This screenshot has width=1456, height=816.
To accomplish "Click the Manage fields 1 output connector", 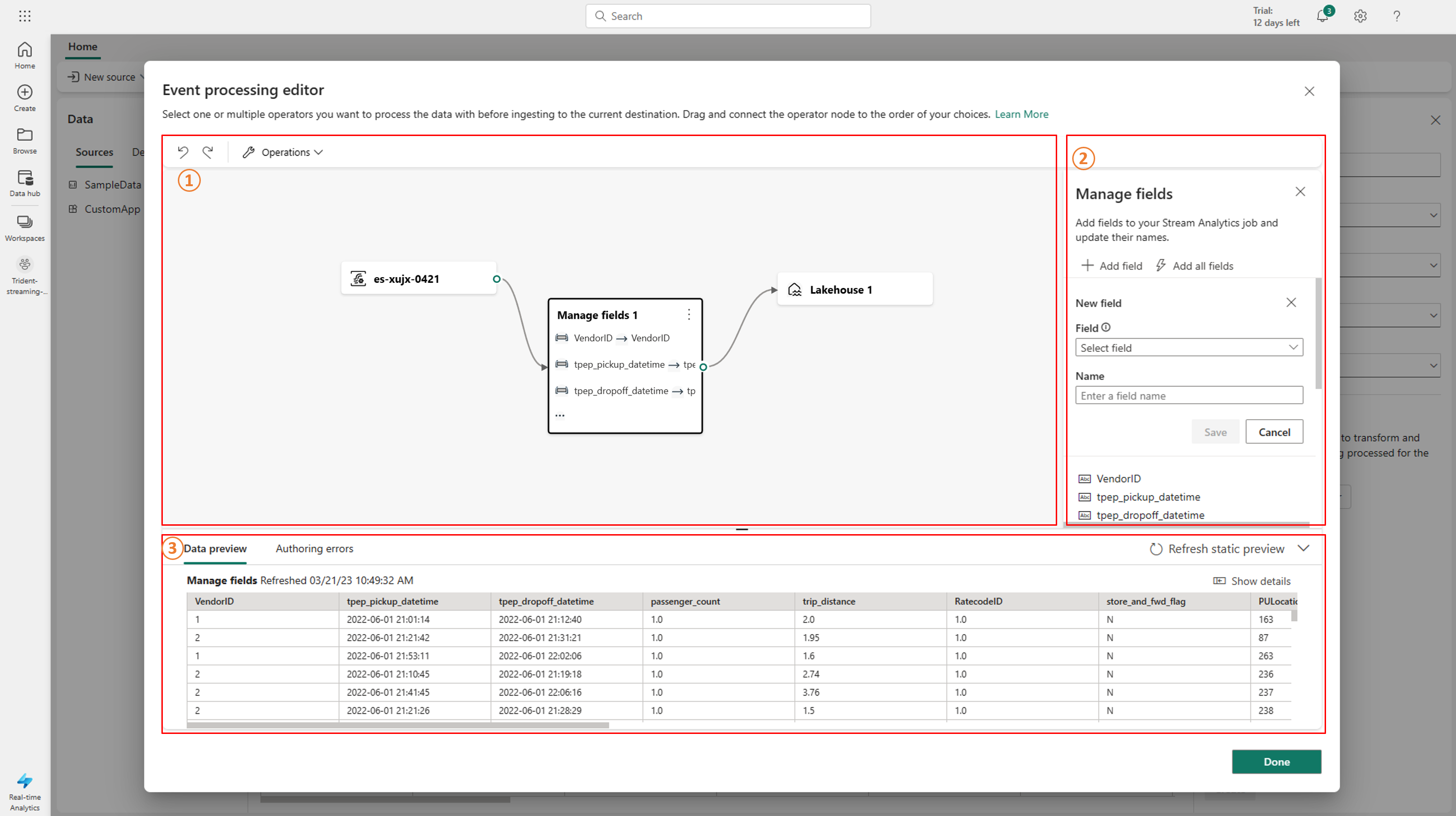I will tap(703, 367).
